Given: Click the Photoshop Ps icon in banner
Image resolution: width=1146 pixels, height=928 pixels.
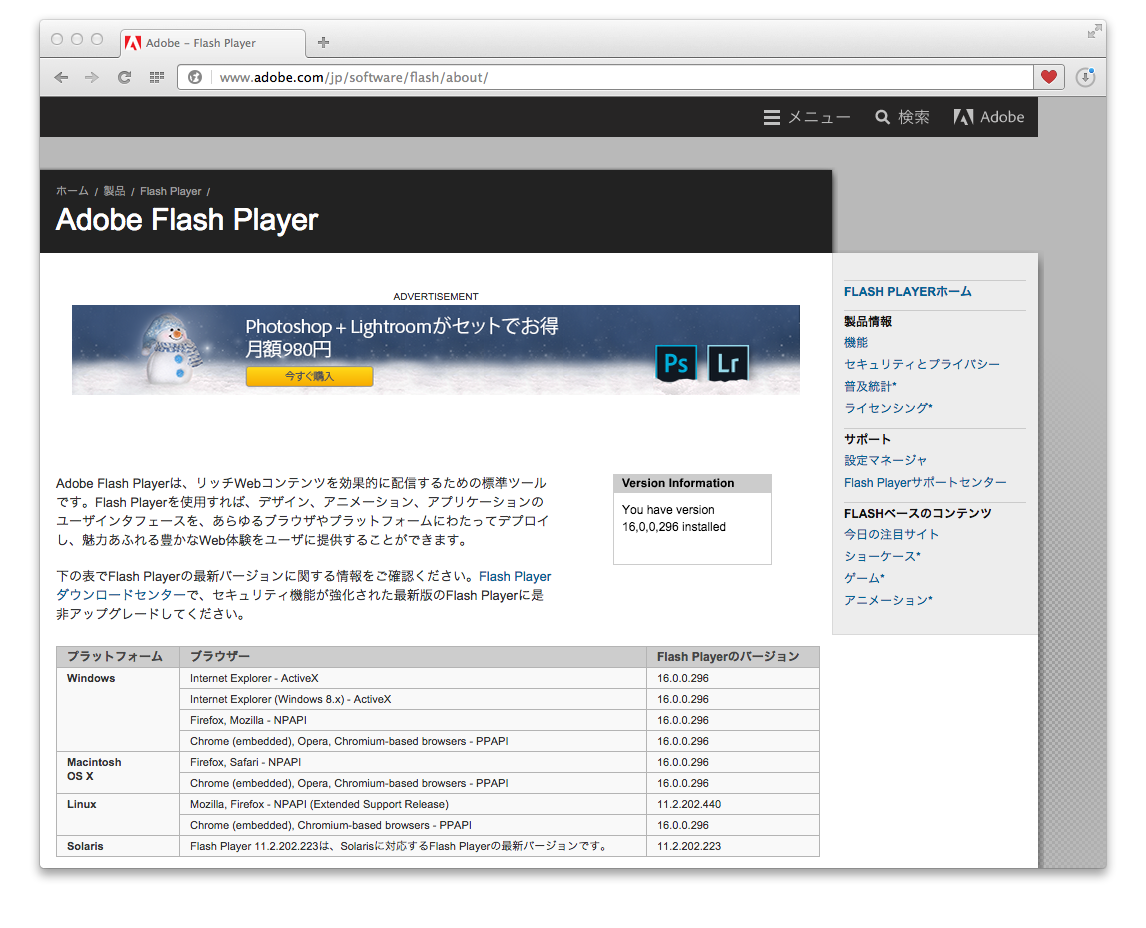Looking at the screenshot, I should point(676,363).
